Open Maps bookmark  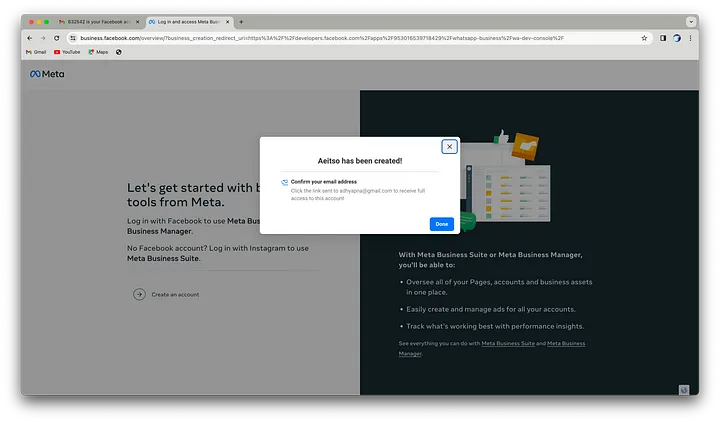coord(98,52)
